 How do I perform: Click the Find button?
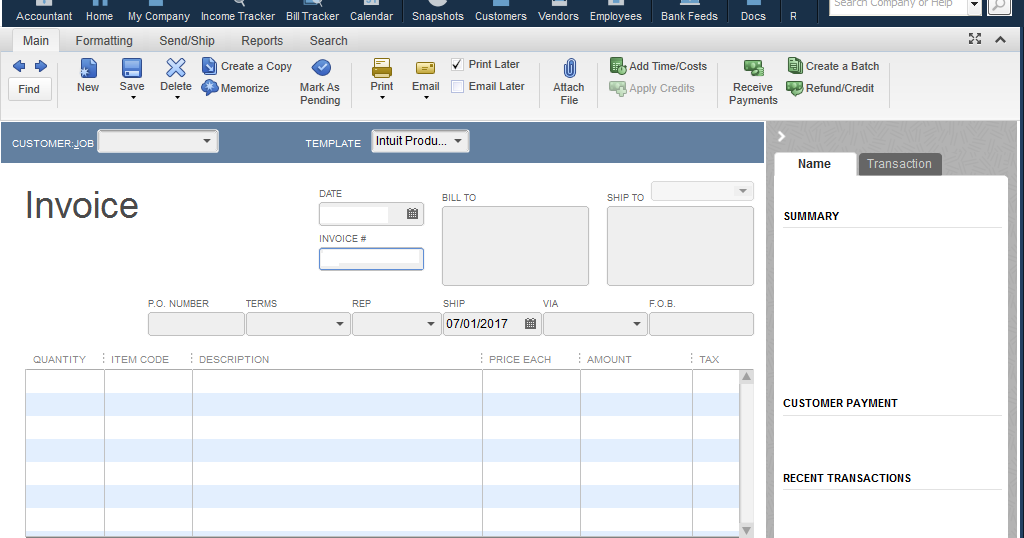(x=29, y=89)
